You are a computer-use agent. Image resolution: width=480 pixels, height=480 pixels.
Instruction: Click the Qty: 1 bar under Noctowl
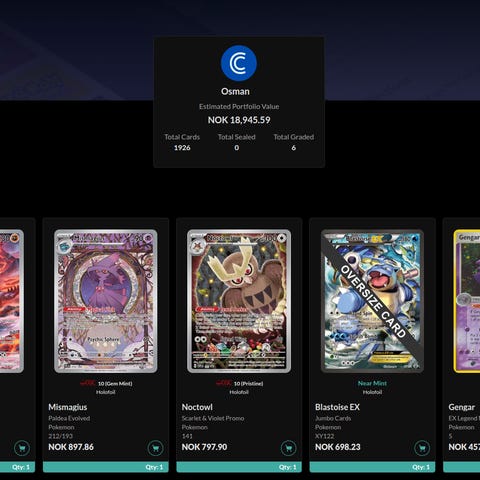tap(239, 467)
